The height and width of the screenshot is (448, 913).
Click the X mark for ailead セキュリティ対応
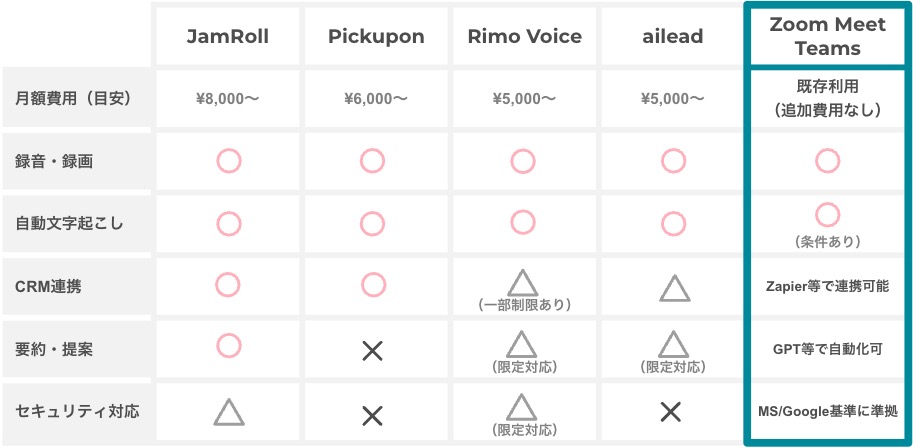[671, 412]
